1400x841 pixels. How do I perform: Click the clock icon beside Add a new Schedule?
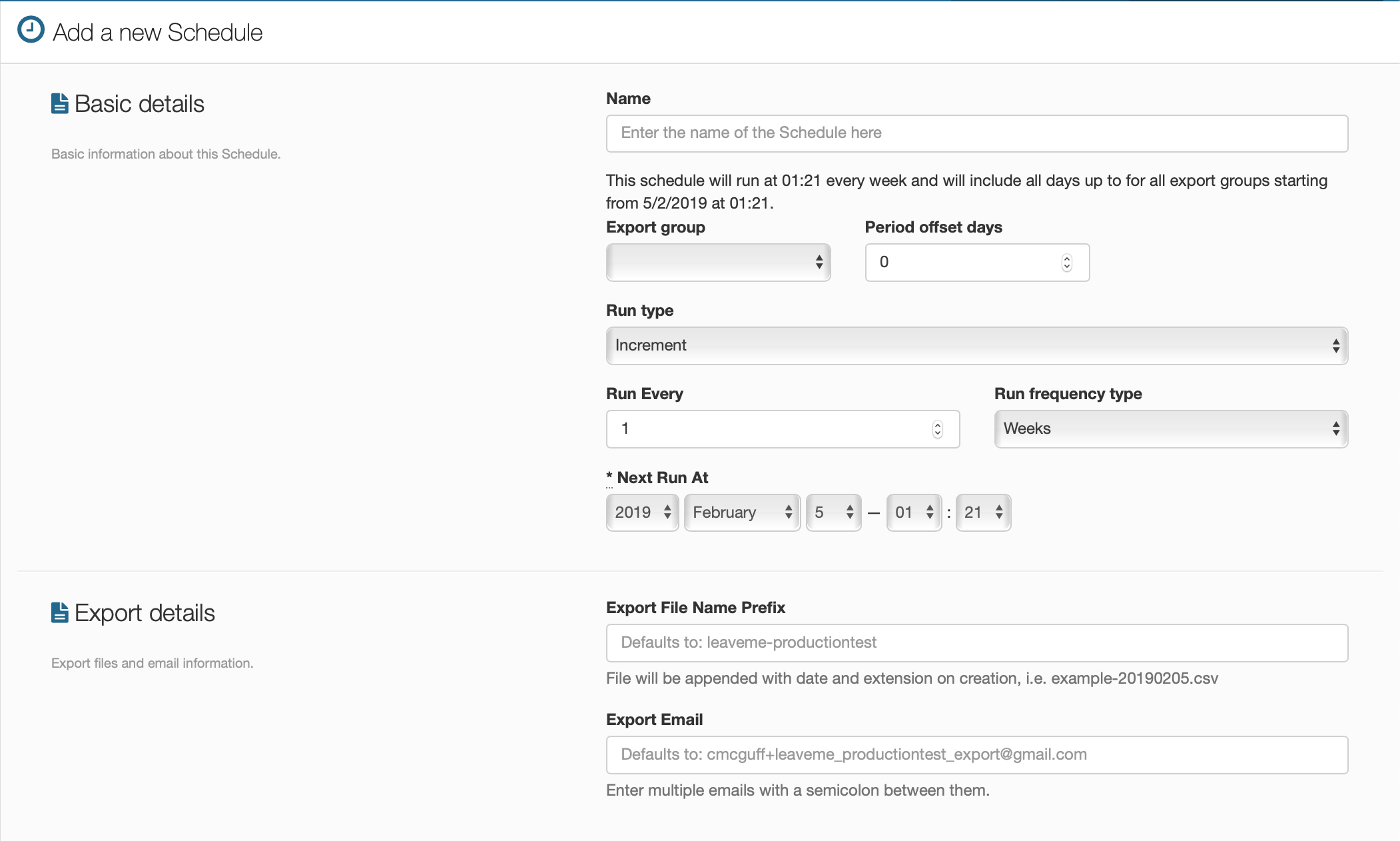tap(31, 30)
